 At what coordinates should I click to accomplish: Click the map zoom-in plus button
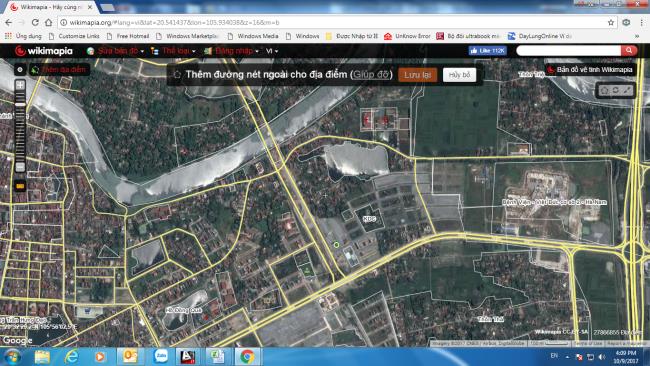pyautogui.click(x=20, y=85)
